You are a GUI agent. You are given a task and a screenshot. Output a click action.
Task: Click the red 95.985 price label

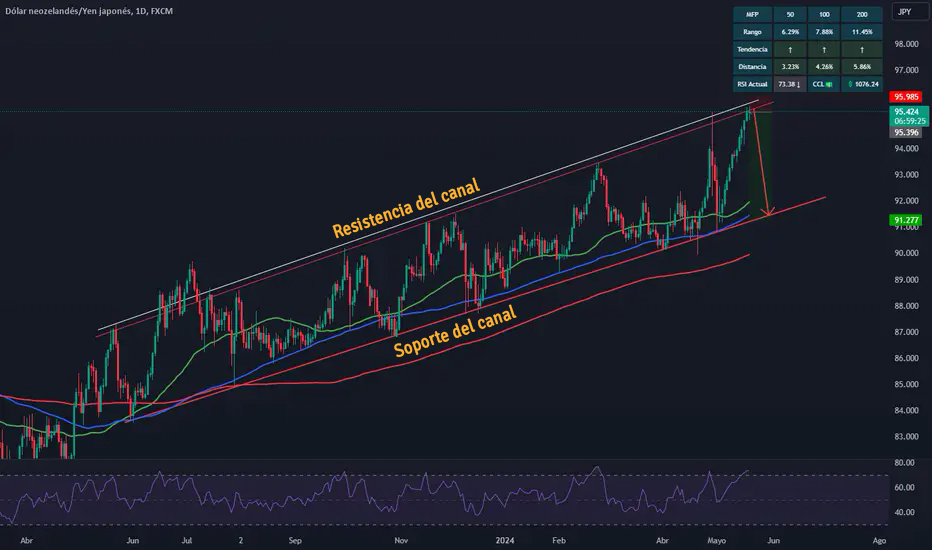point(907,97)
